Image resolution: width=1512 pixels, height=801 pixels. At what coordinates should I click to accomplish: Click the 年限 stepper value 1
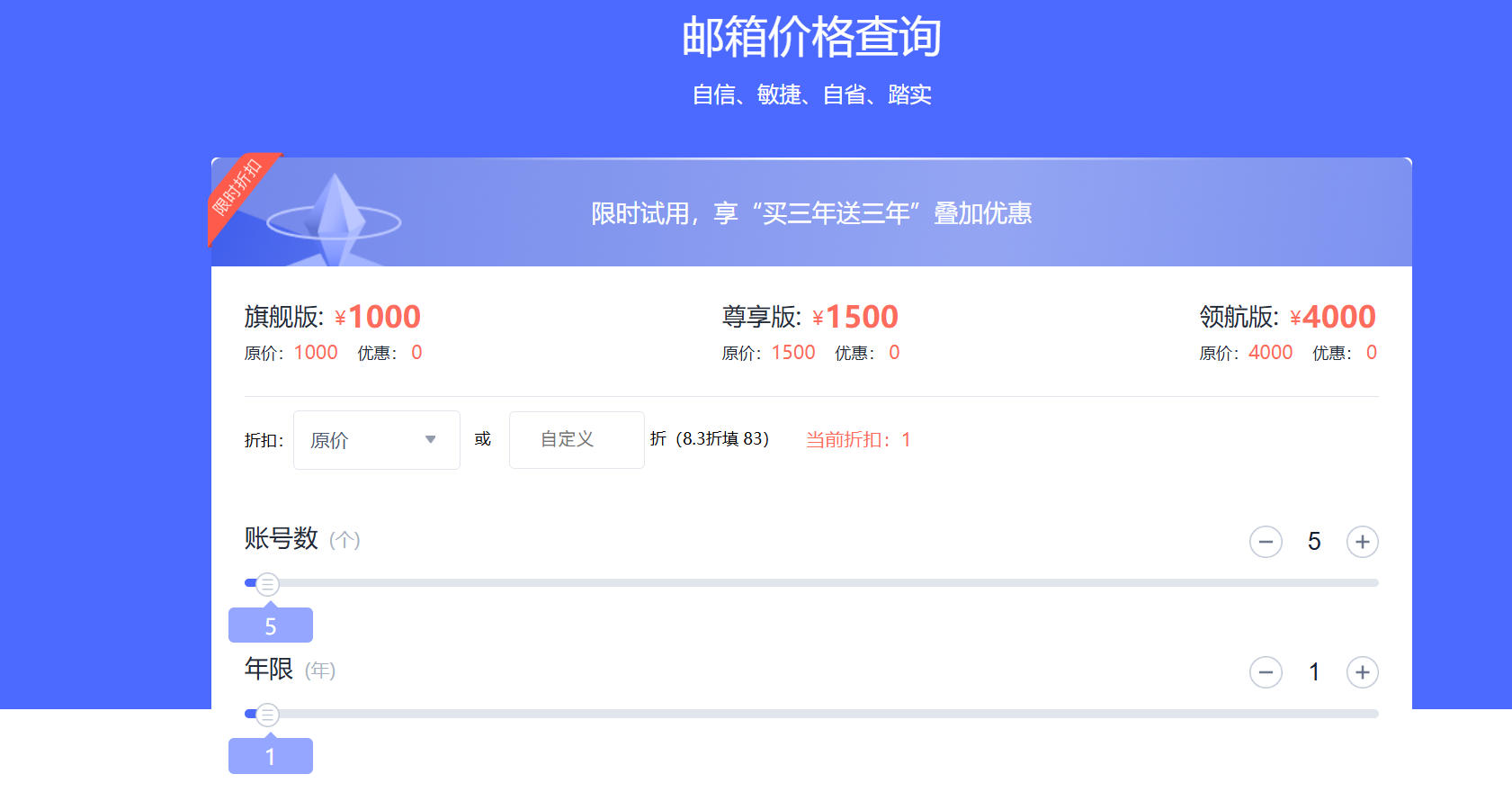1314,672
